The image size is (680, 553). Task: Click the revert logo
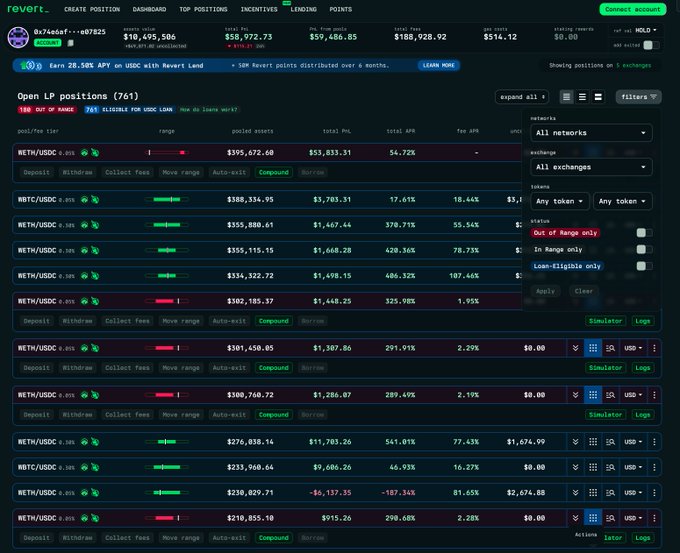point(28,9)
